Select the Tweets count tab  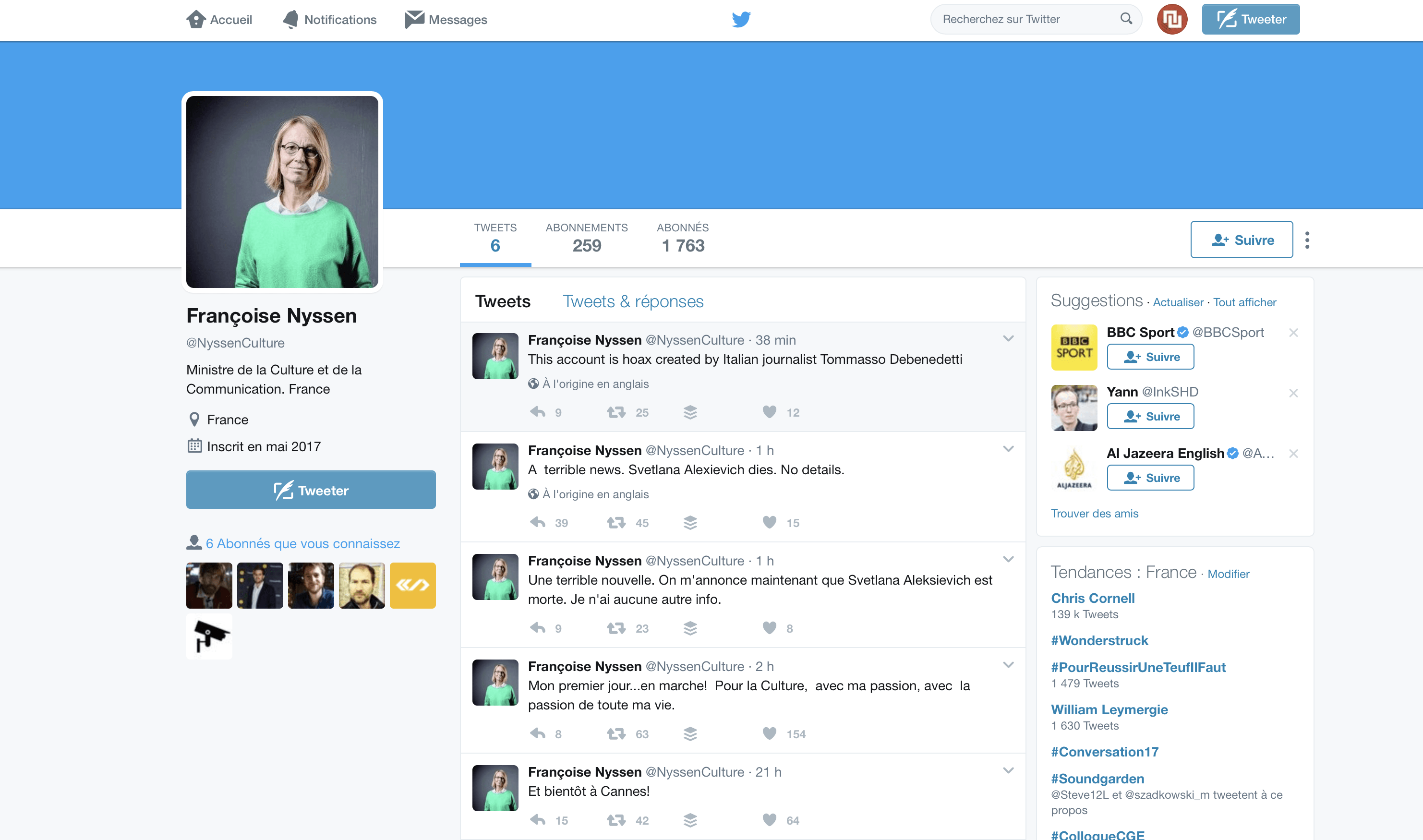coord(495,238)
